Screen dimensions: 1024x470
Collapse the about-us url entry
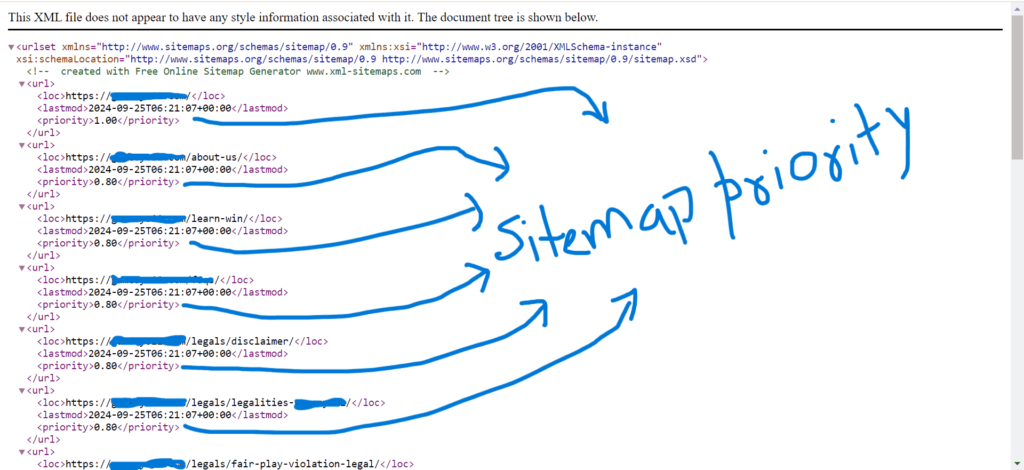(22, 146)
